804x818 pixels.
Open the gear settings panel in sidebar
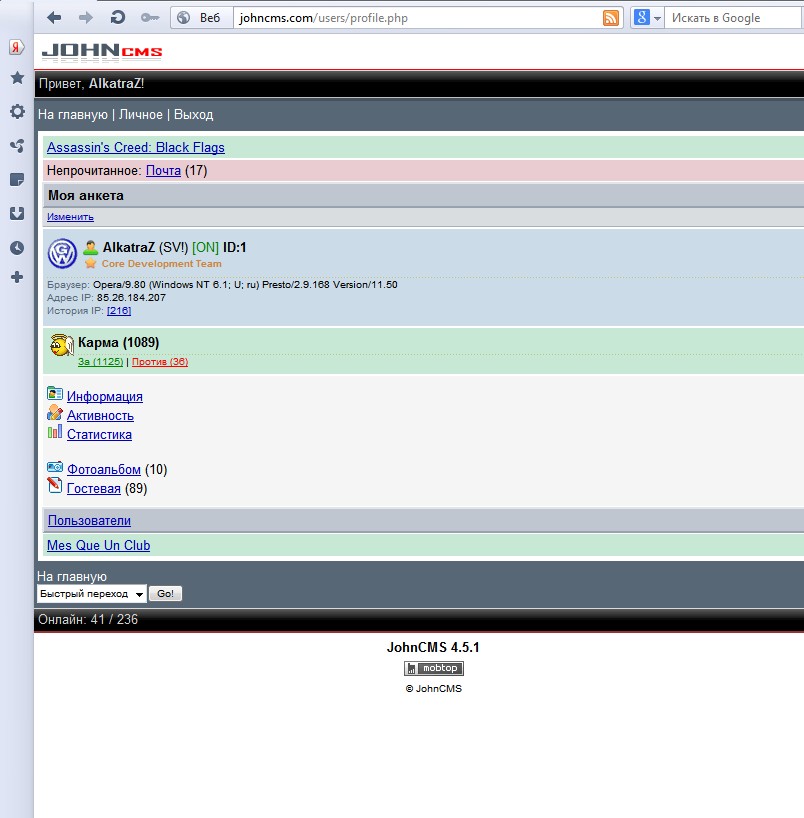coord(17,111)
